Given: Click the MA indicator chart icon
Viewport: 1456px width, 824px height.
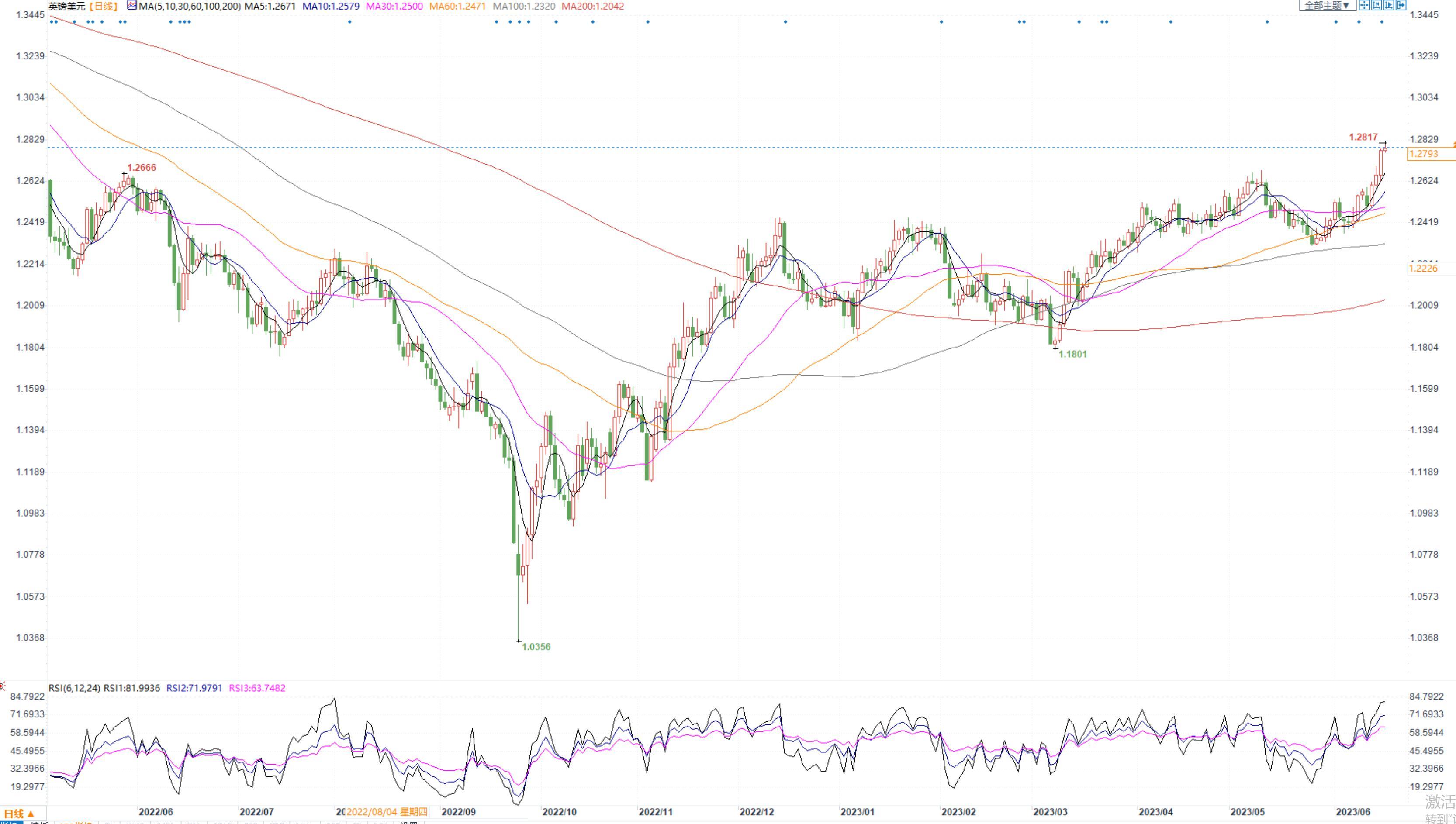Looking at the screenshot, I should [x=132, y=6].
